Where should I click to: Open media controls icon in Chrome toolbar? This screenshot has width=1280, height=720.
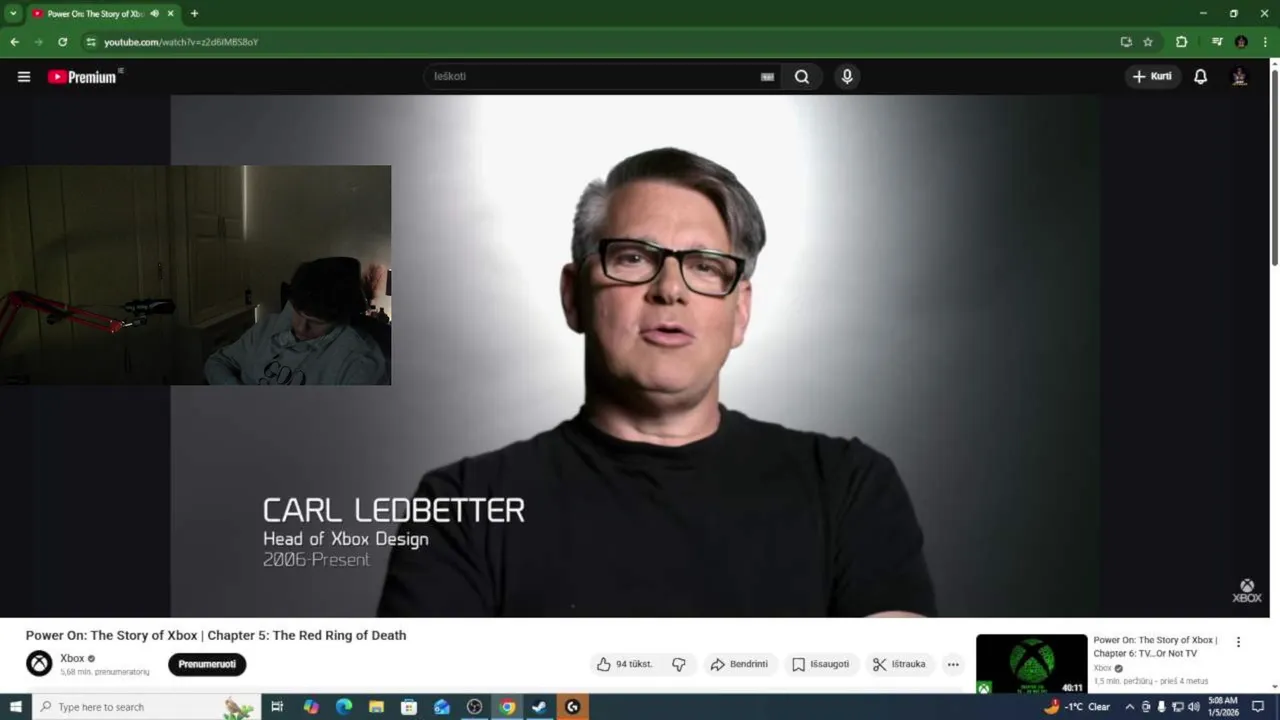pos(1217,42)
